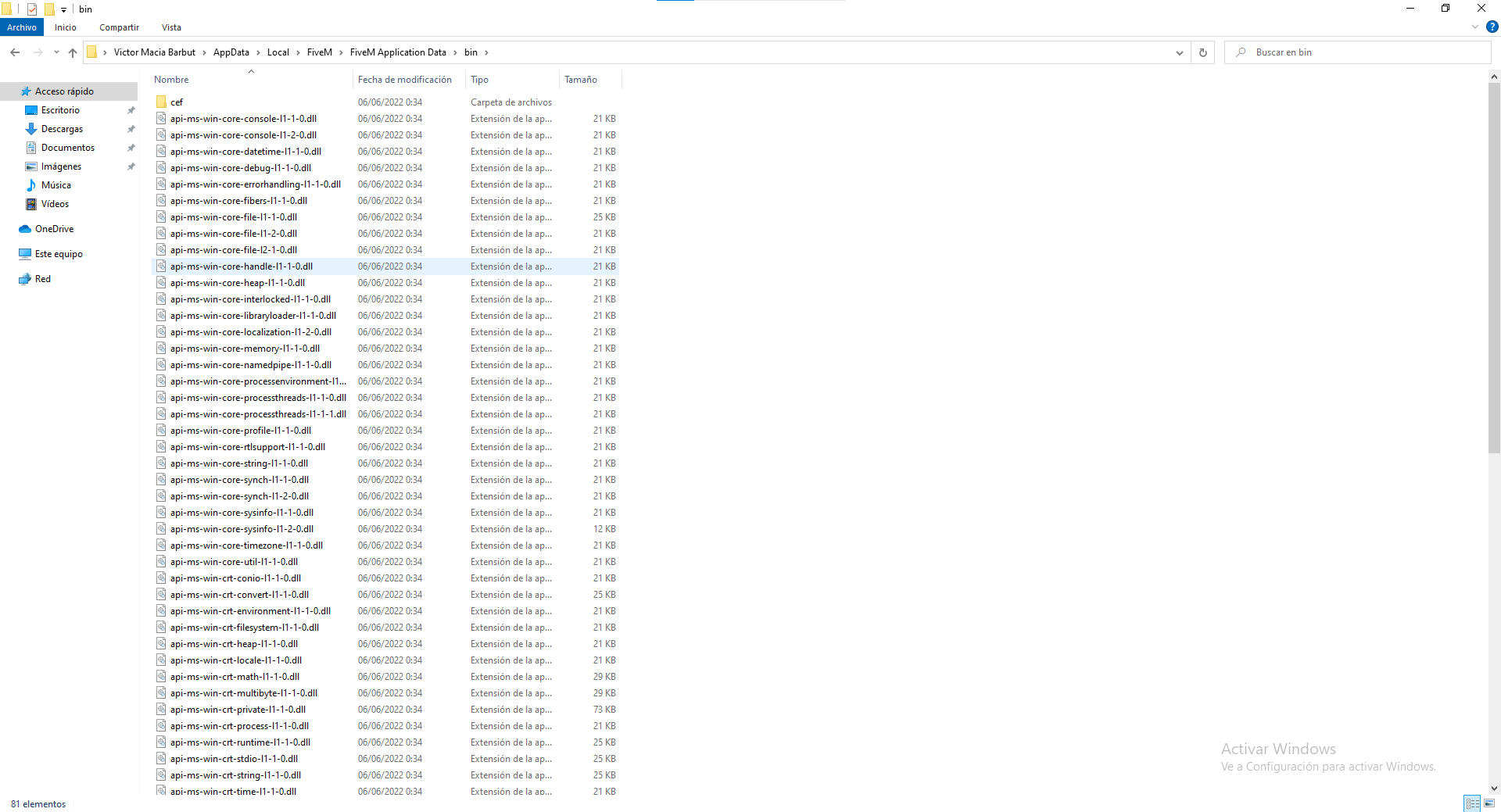Switch to the Vista tab
This screenshot has width=1501, height=812.
click(171, 27)
